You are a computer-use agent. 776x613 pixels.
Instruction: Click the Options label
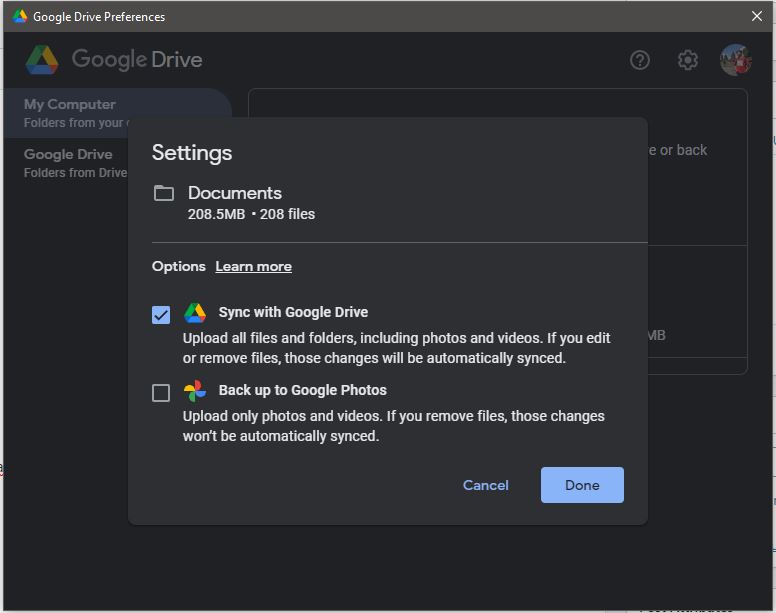coord(179,266)
